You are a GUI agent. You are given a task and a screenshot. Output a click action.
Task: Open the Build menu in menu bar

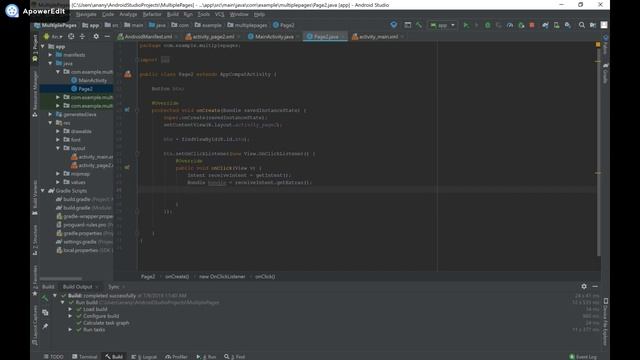pos(173,14)
